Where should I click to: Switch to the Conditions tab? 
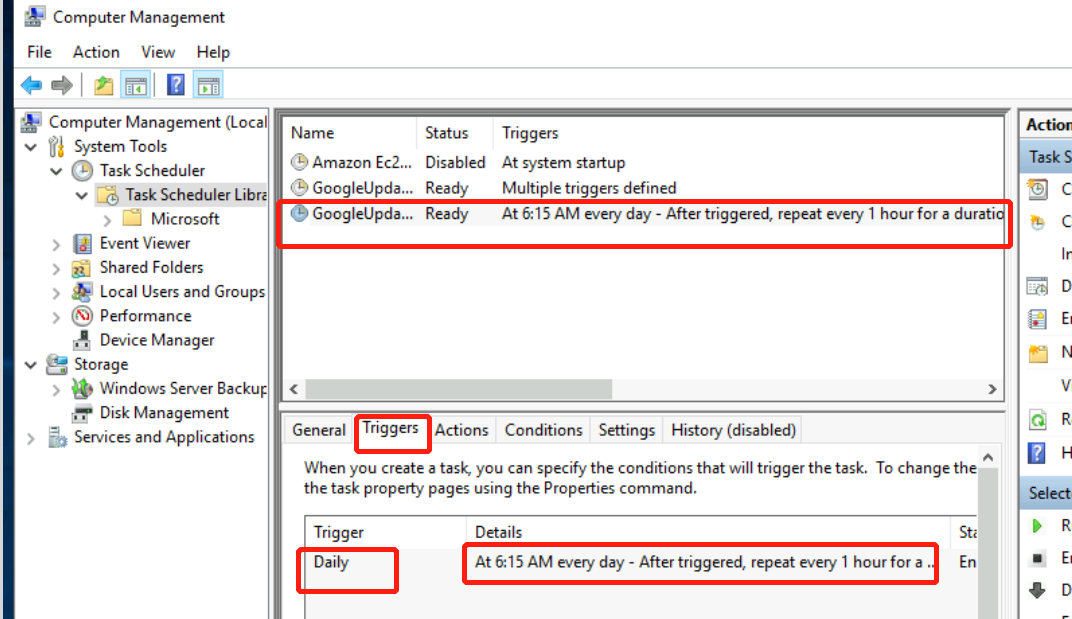click(x=543, y=430)
